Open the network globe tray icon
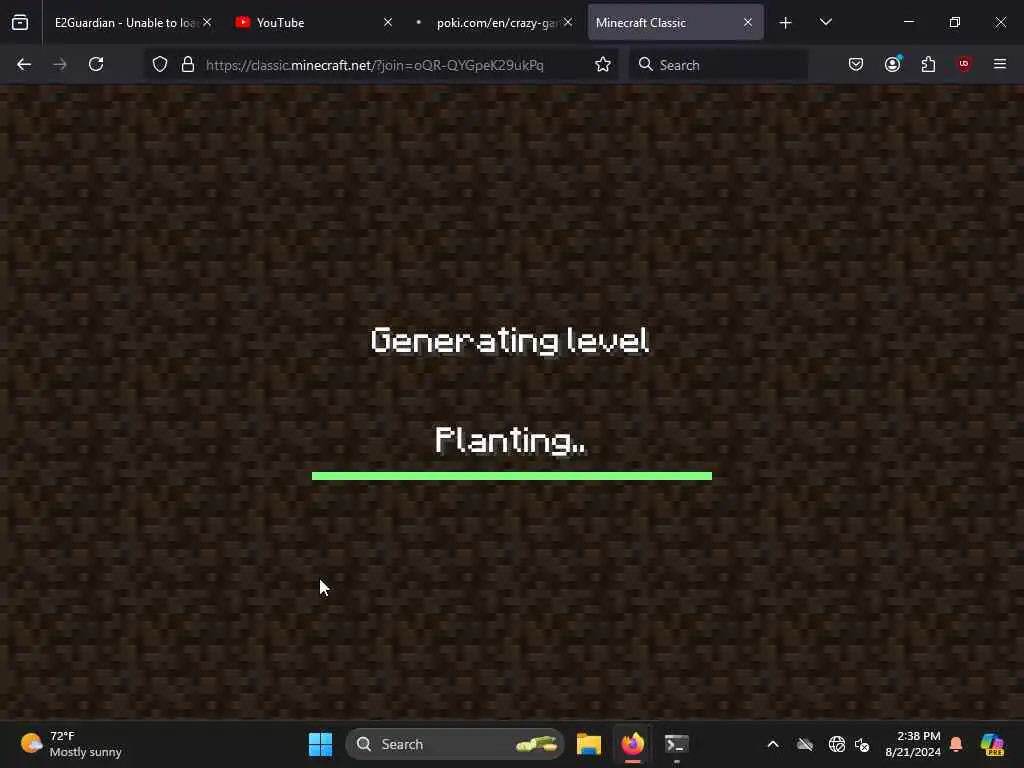 [x=837, y=744]
